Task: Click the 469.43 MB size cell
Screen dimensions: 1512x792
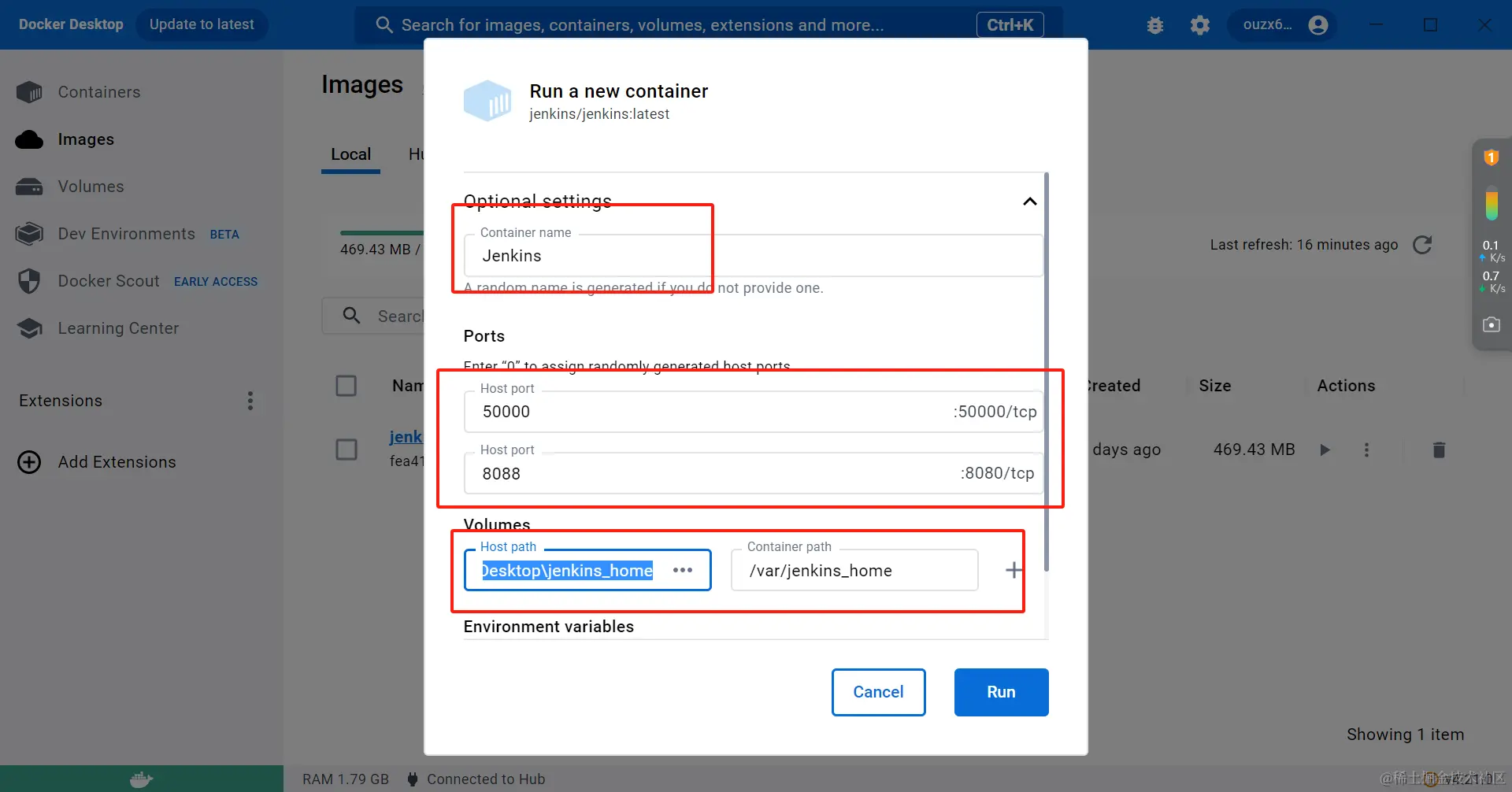Action: pos(1254,450)
